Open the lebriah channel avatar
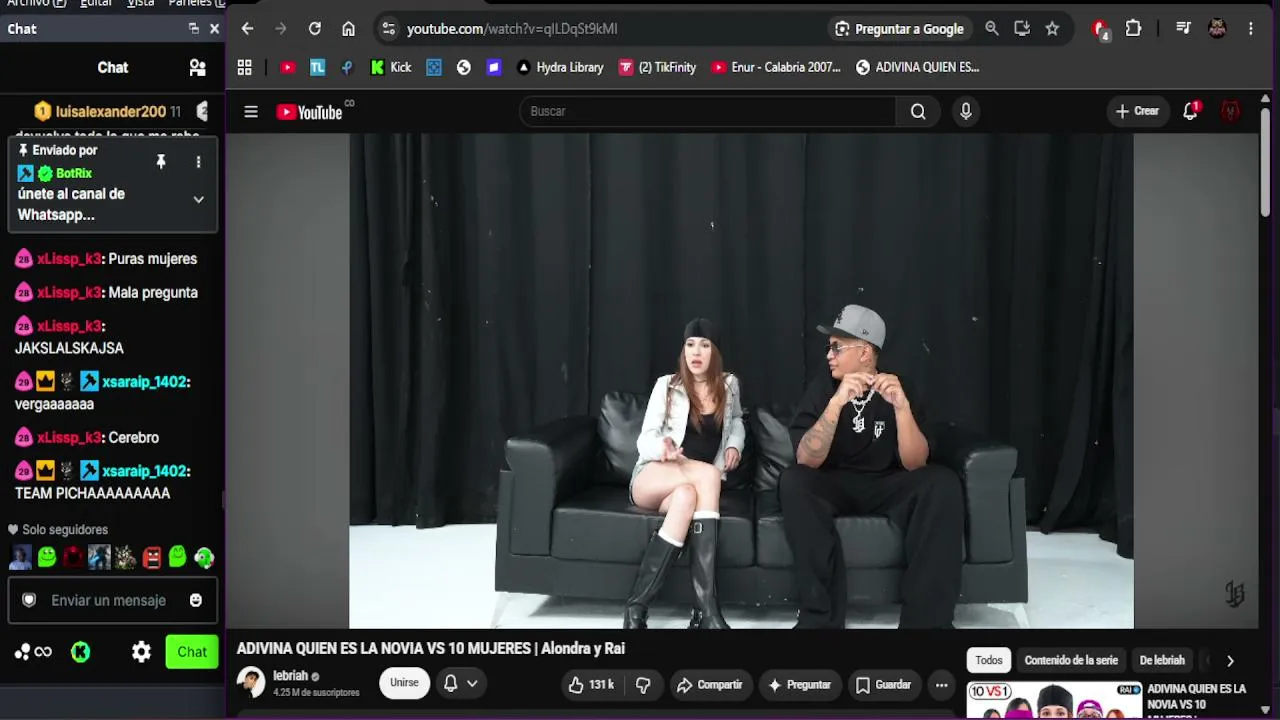 pos(251,682)
